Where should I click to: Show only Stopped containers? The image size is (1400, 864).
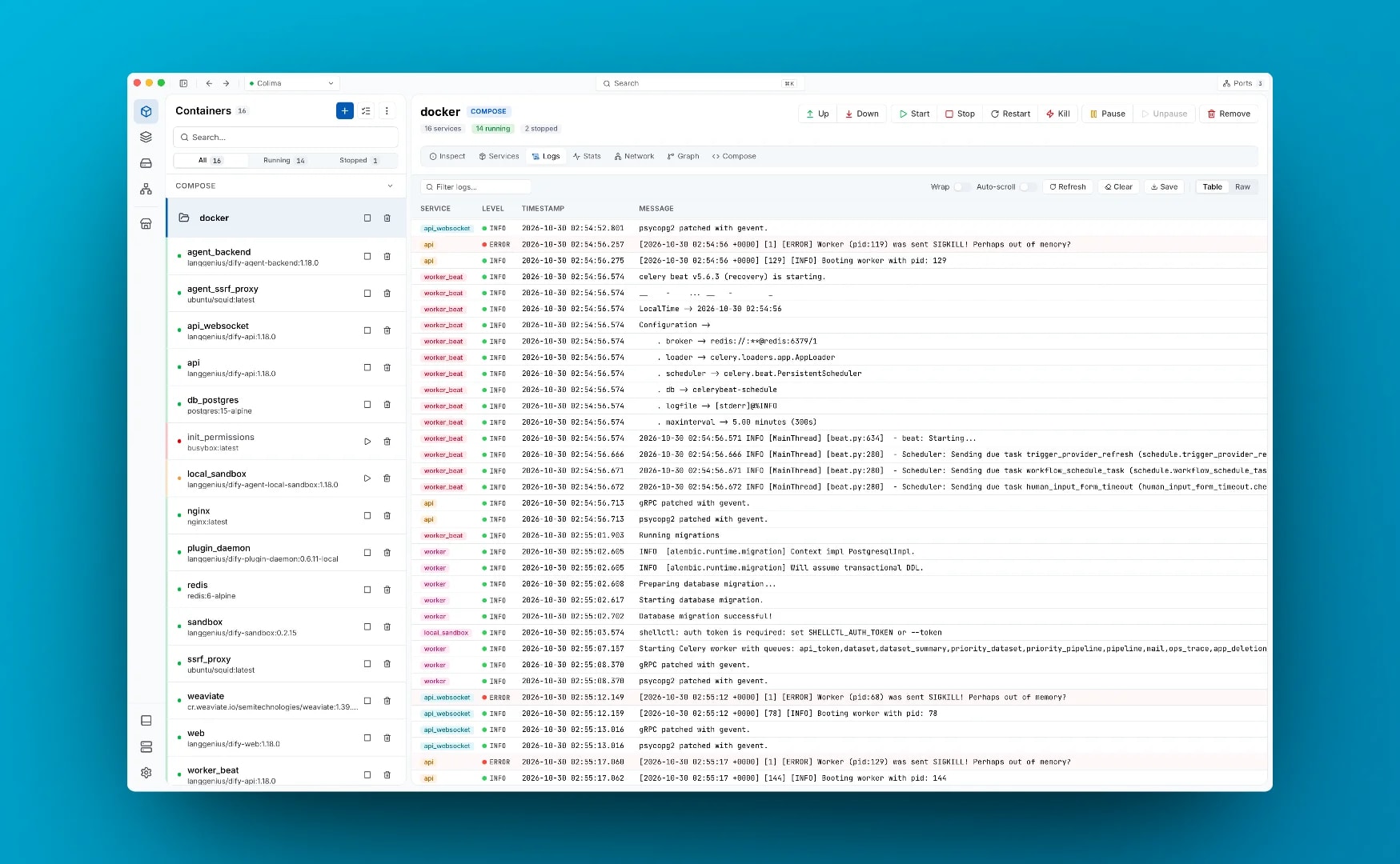click(359, 161)
